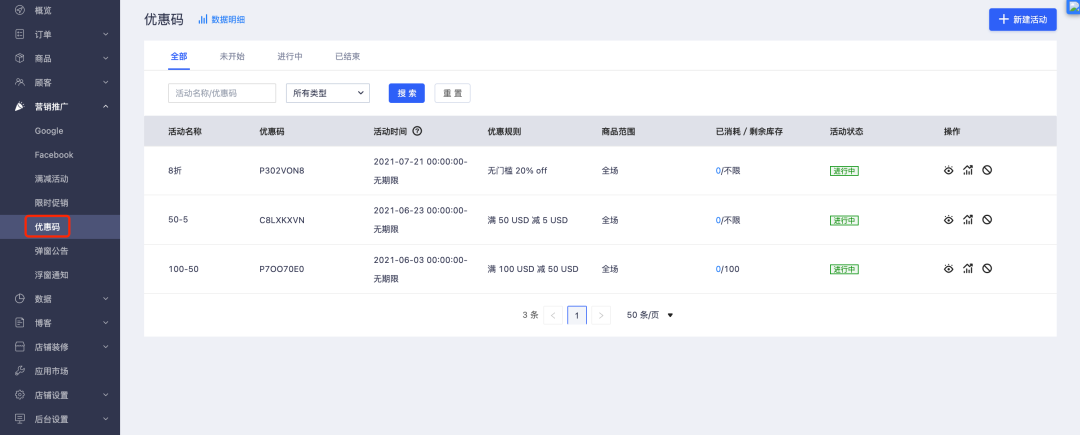Click coupon code P7OO70E0

282,269
